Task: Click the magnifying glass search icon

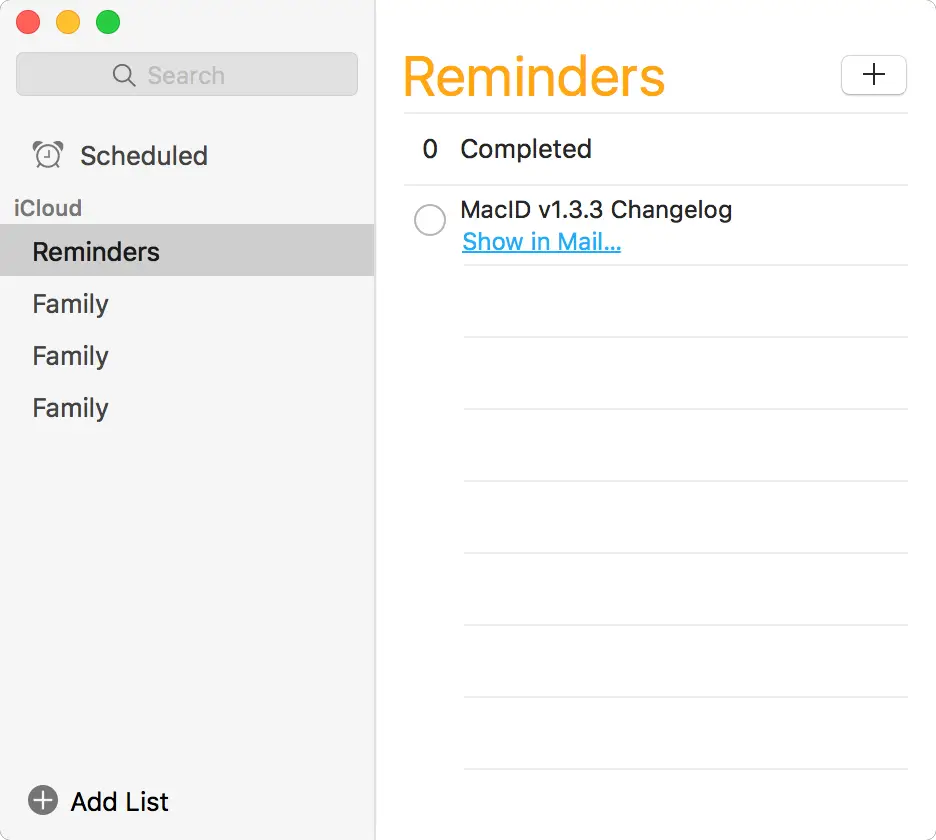Action: 124,76
